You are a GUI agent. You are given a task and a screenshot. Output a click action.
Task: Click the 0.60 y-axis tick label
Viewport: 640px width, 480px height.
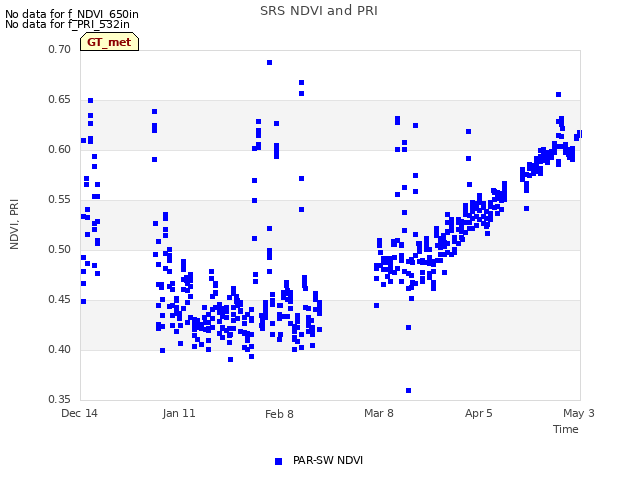click(x=60, y=149)
